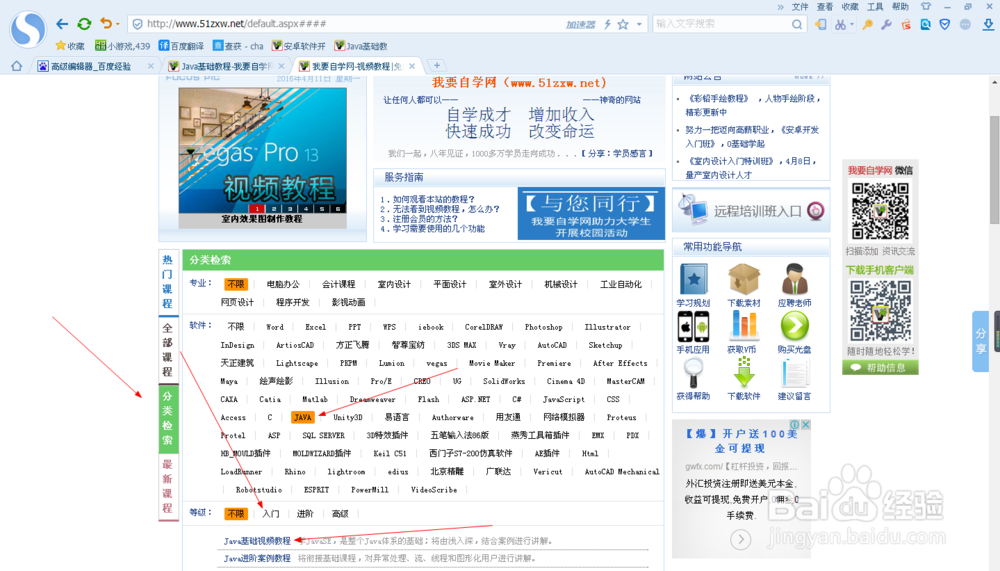This screenshot has width=1000, height=571.
Task: Select the 程序开发 major filter
Action: click(293, 302)
